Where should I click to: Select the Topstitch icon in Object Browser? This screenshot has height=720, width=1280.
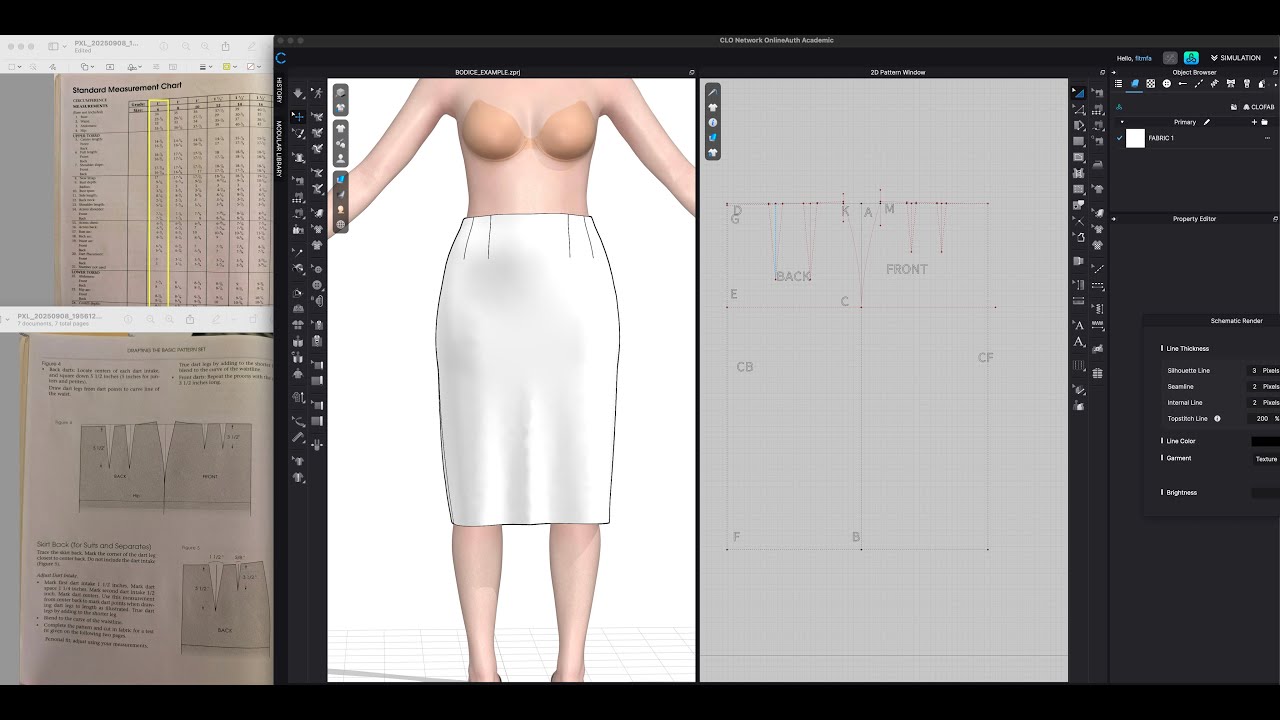(1199, 84)
